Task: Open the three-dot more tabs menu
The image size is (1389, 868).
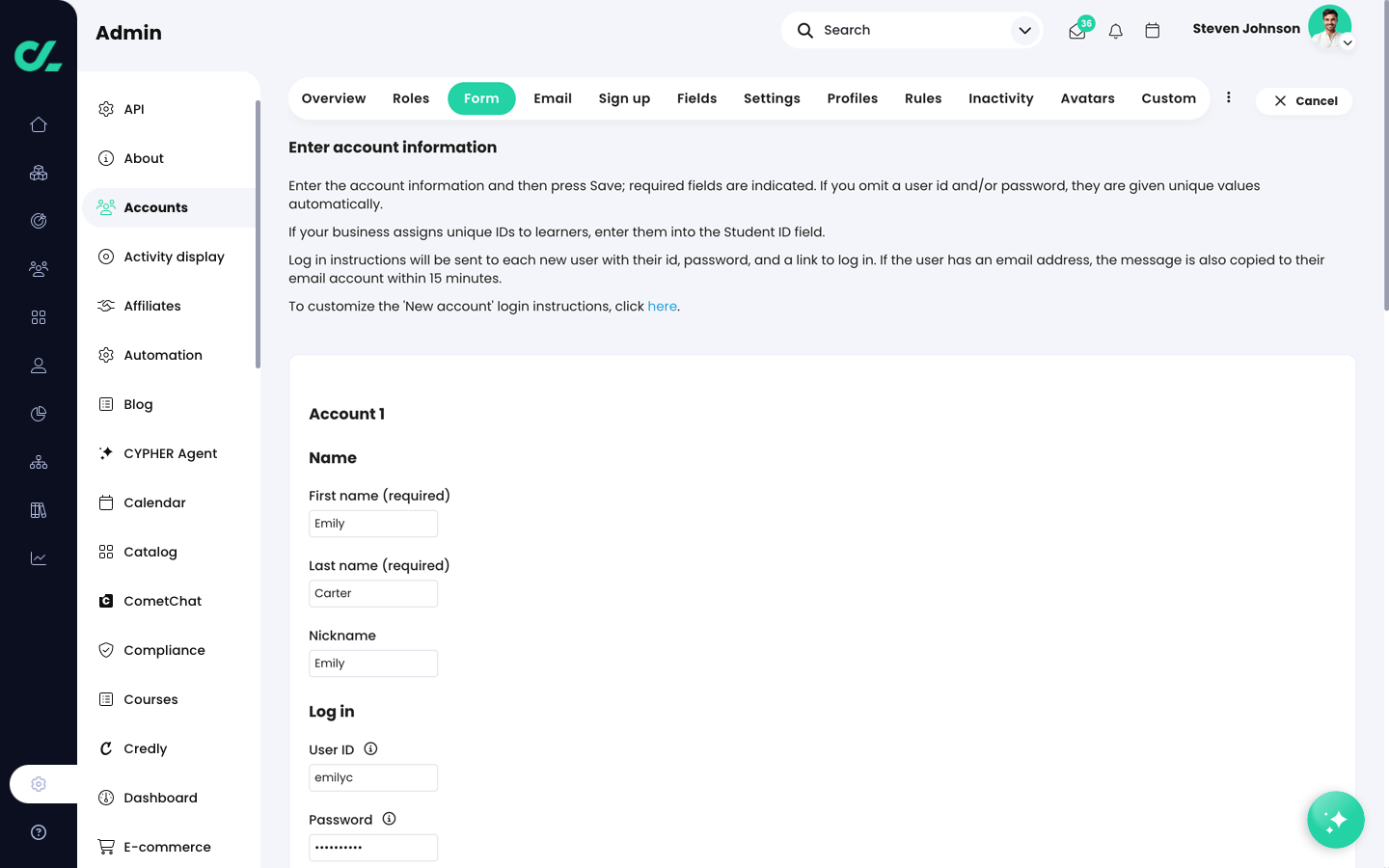Action: (1228, 97)
